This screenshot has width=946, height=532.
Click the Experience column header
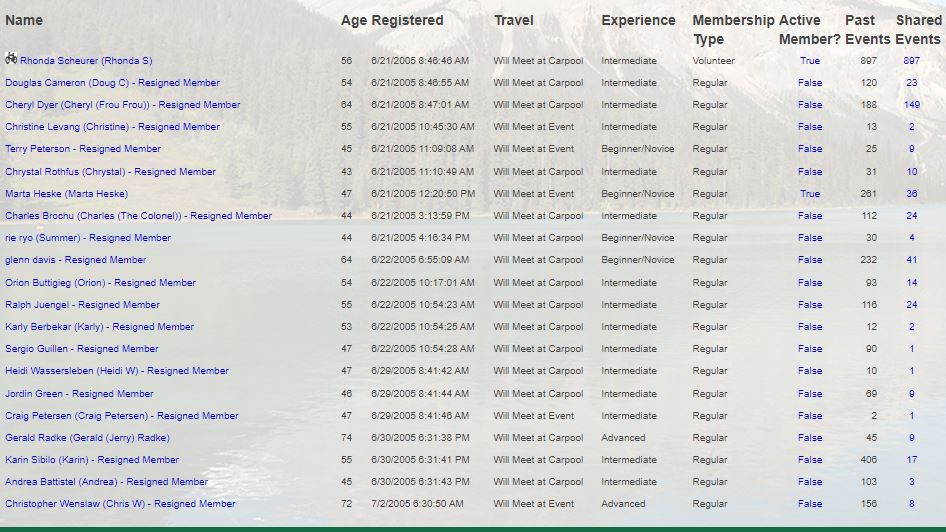pos(638,20)
